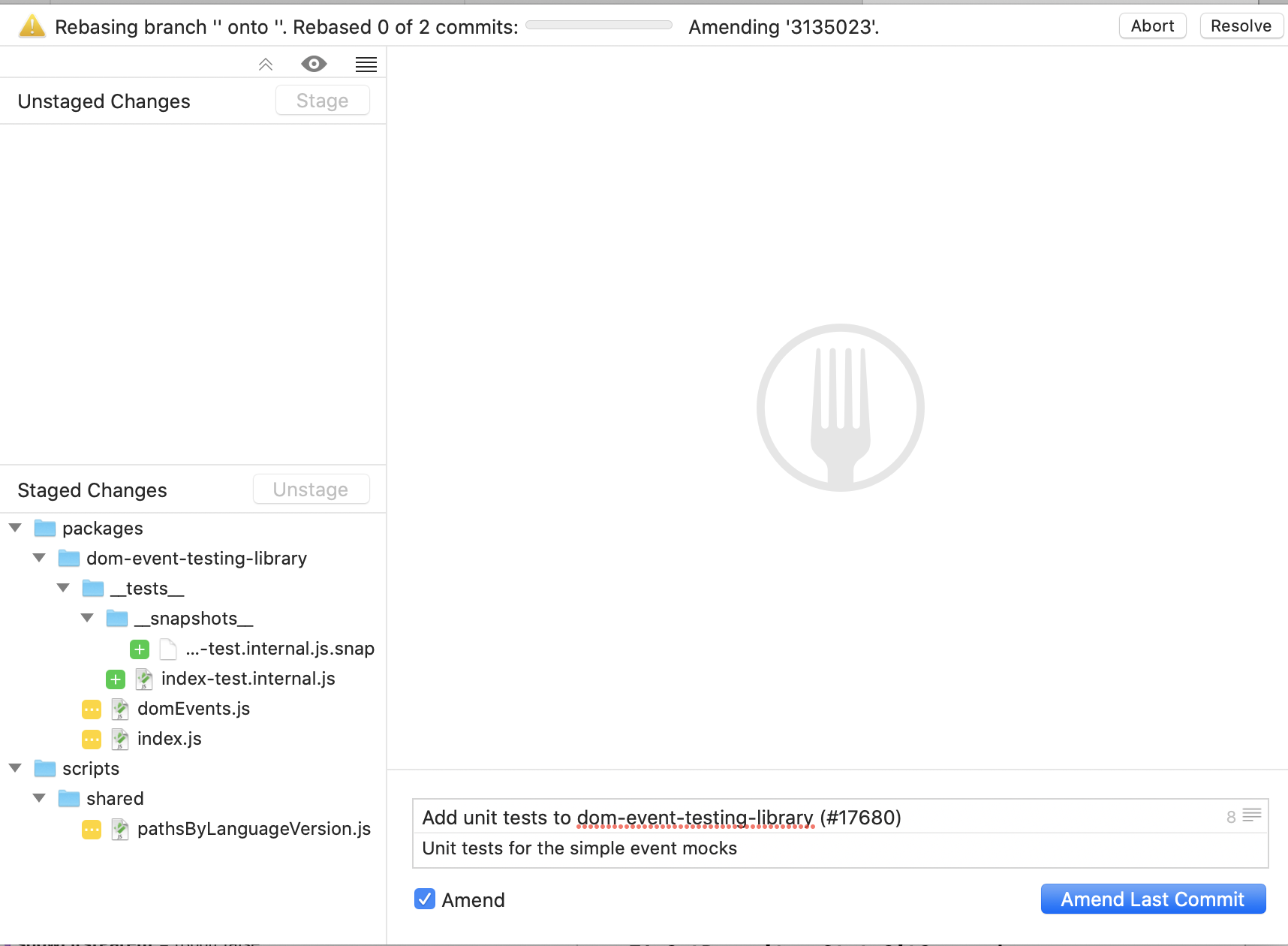This screenshot has width=1288, height=946.
Task: Click green added icon beside index-test.internal.js
Action: click(115, 679)
